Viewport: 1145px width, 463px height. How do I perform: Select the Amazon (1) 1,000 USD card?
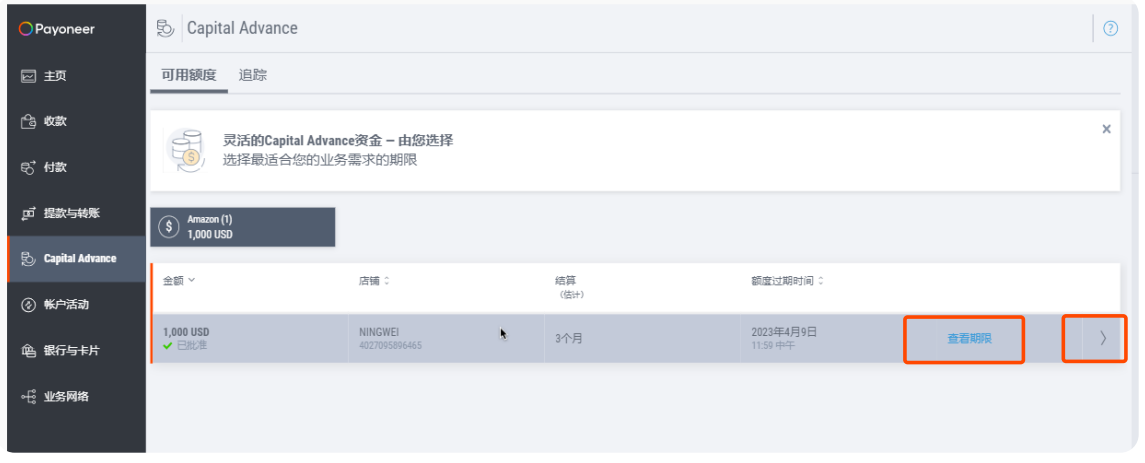pos(242,226)
